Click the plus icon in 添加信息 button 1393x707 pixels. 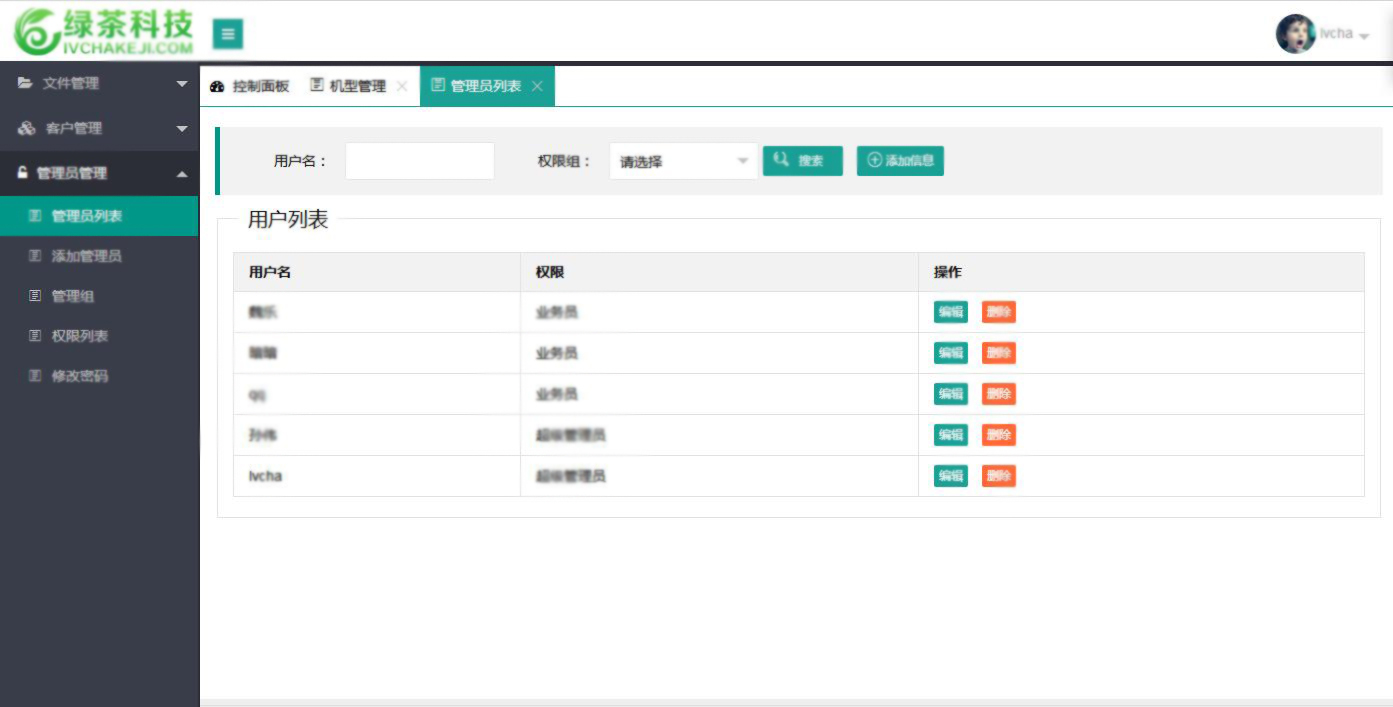(875, 161)
